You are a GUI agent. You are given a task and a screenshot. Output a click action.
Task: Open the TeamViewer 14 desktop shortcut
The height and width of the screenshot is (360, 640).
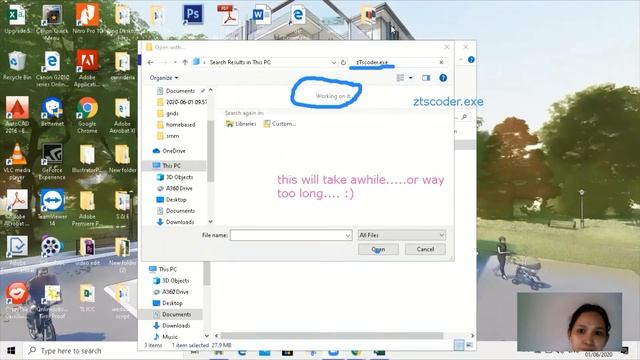[52, 207]
